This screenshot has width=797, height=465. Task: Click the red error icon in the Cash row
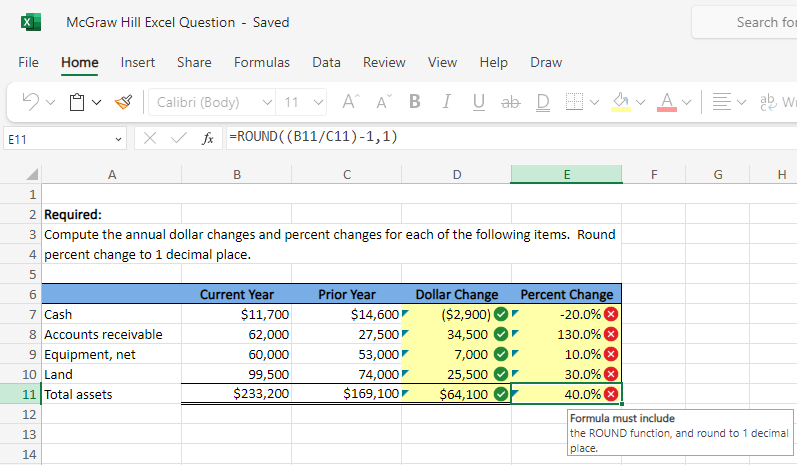(611, 314)
